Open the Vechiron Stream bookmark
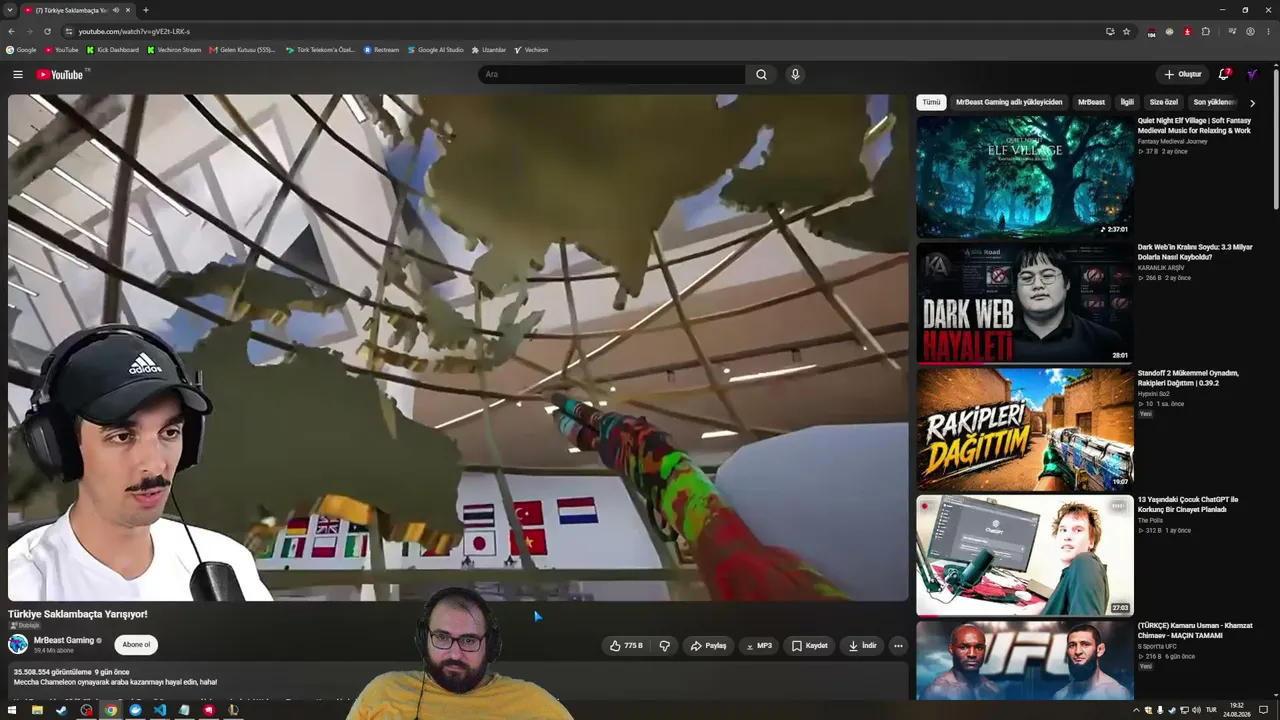Image resolution: width=1280 pixels, height=720 pixels. [174, 50]
